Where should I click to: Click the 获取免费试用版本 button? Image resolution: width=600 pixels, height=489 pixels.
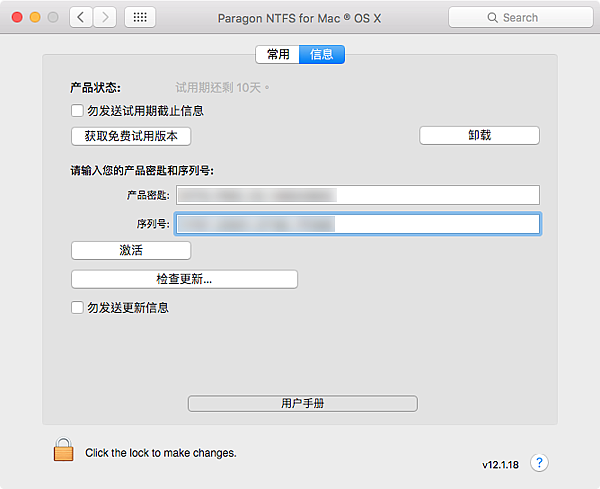(131, 136)
